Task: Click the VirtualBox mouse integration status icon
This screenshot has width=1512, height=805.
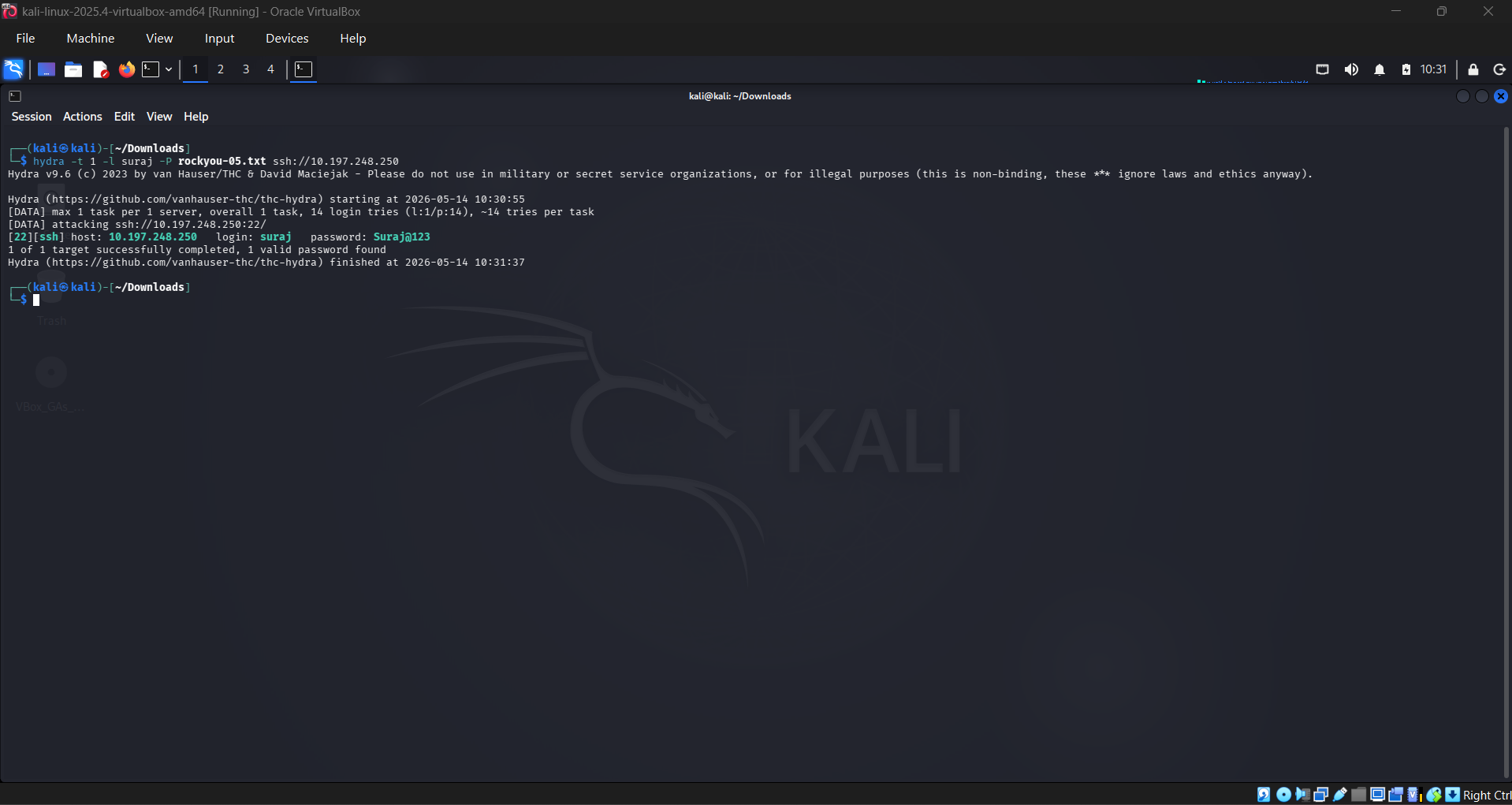Action: [1434, 795]
